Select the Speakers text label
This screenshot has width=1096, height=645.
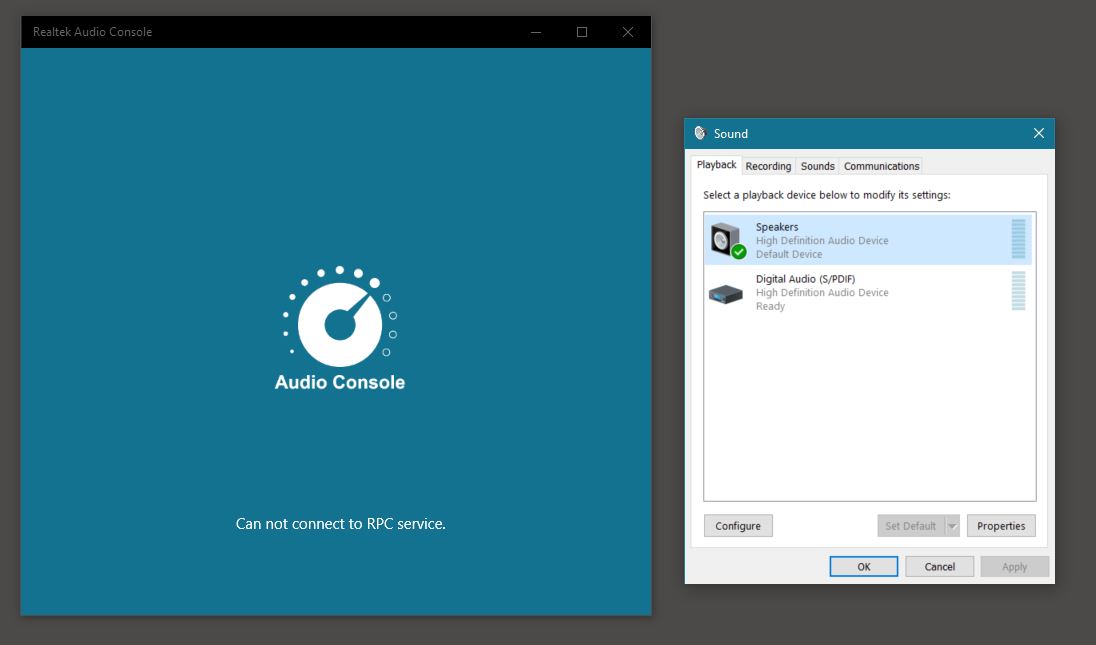click(x=777, y=227)
